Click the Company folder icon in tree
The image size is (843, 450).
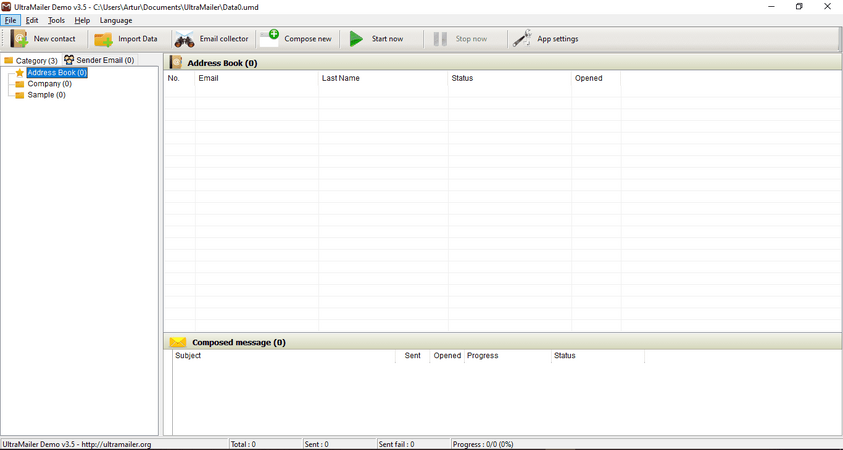[20, 84]
